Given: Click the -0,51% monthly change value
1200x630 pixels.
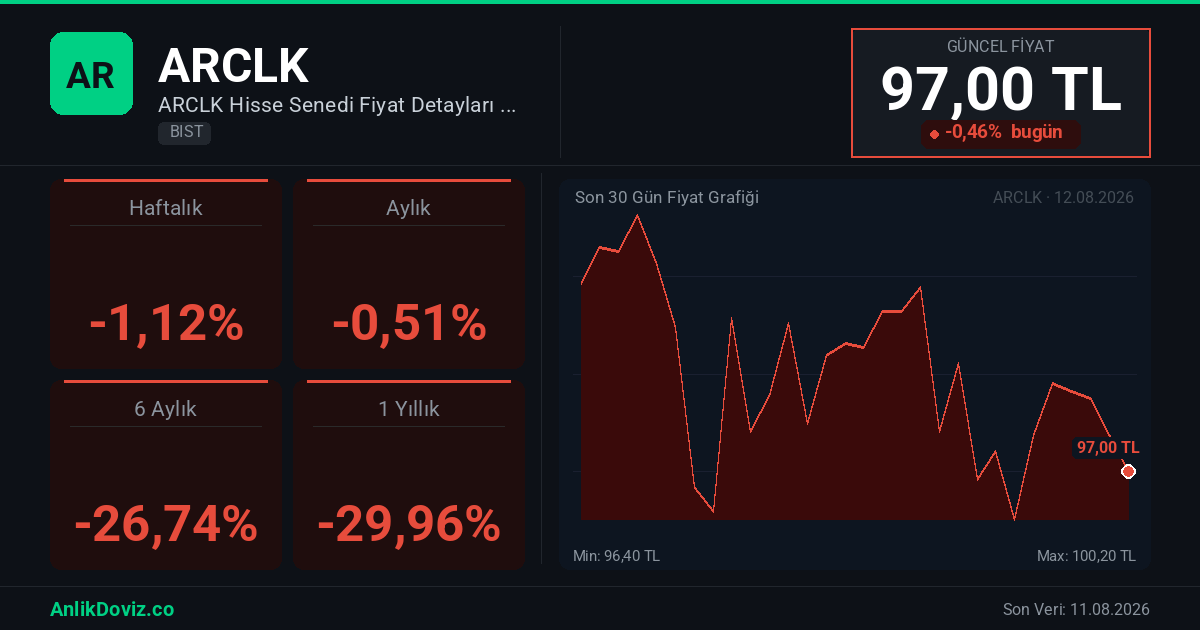Looking at the screenshot, I should tap(409, 323).
